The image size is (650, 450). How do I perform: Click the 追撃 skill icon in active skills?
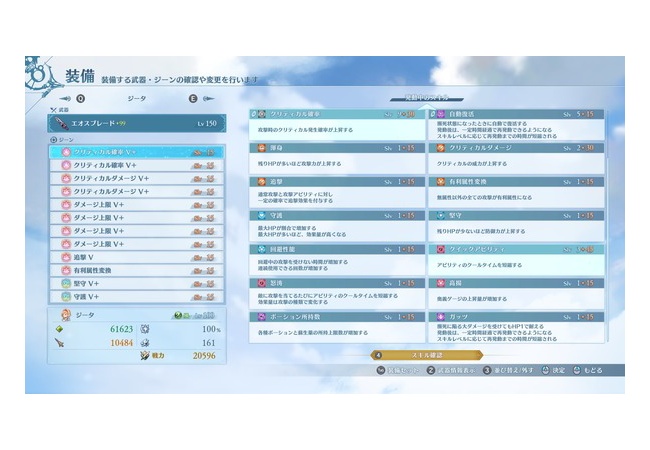tap(262, 182)
